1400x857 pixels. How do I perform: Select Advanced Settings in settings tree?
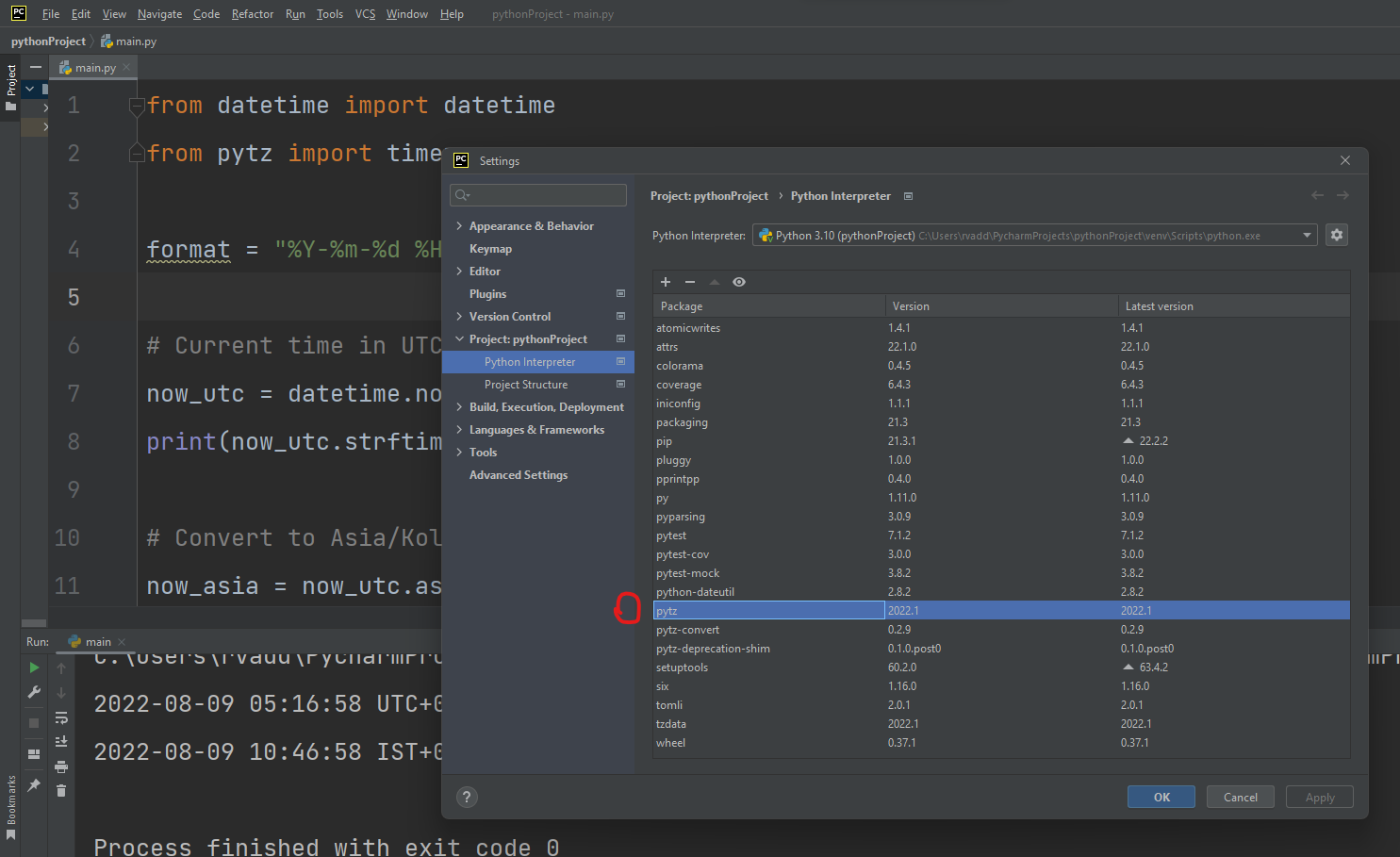[x=519, y=475]
